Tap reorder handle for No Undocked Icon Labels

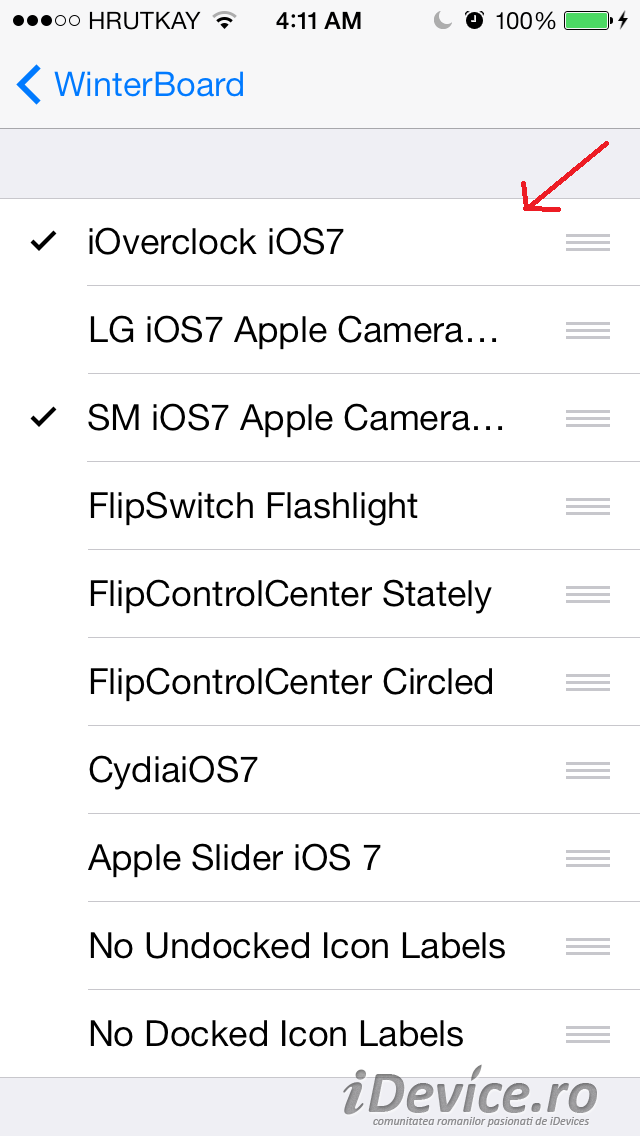pyautogui.click(x=587, y=946)
